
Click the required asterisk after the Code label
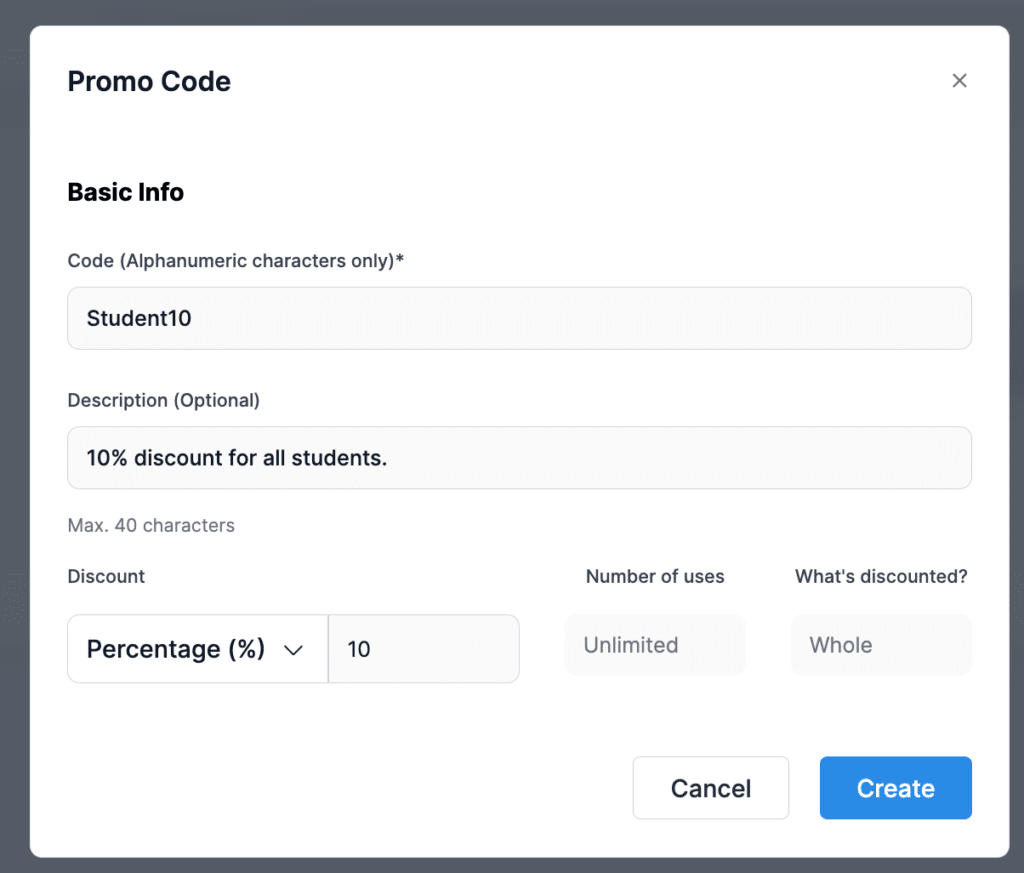pos(400,260)
